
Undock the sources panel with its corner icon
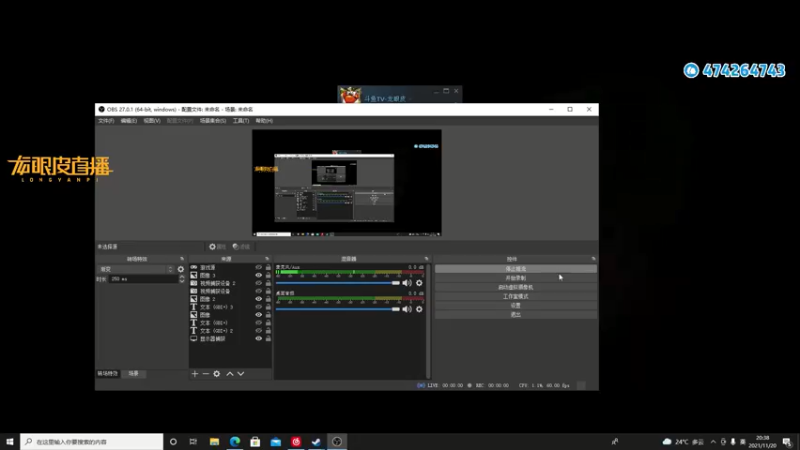[x=267, y=259]
